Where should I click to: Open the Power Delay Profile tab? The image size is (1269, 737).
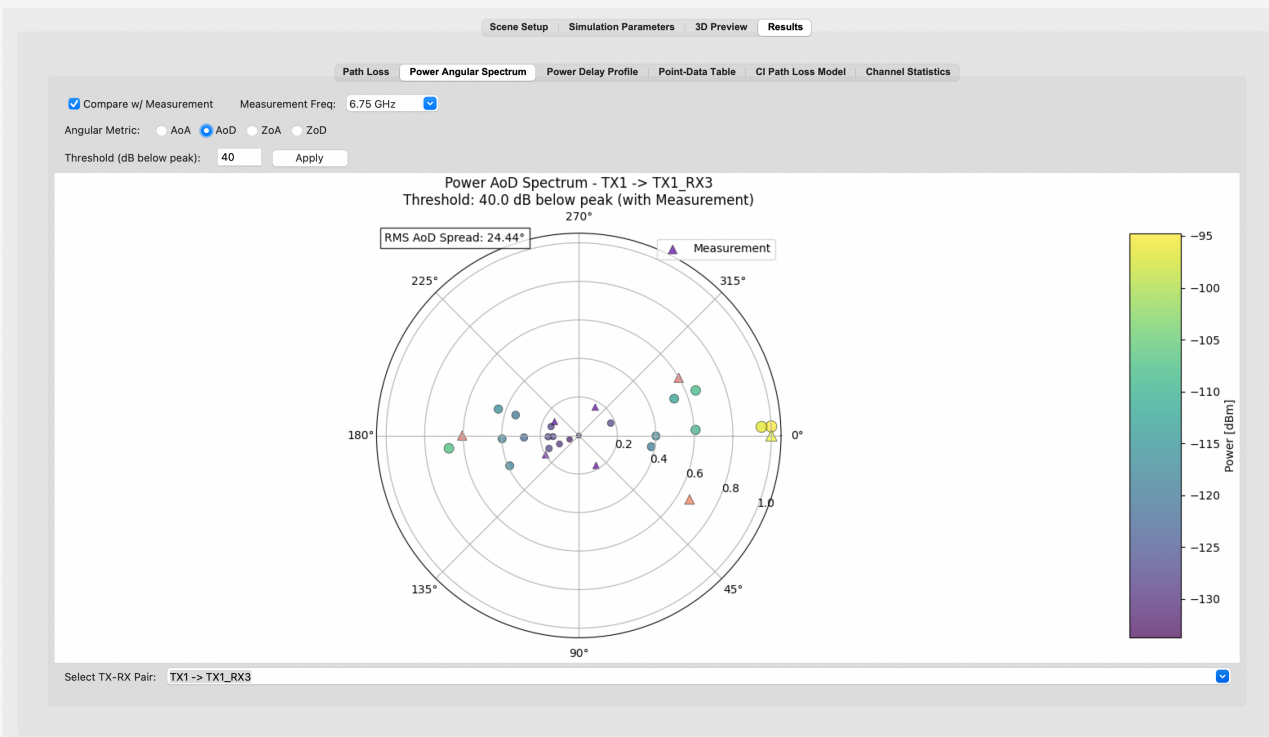pos(592,72)
